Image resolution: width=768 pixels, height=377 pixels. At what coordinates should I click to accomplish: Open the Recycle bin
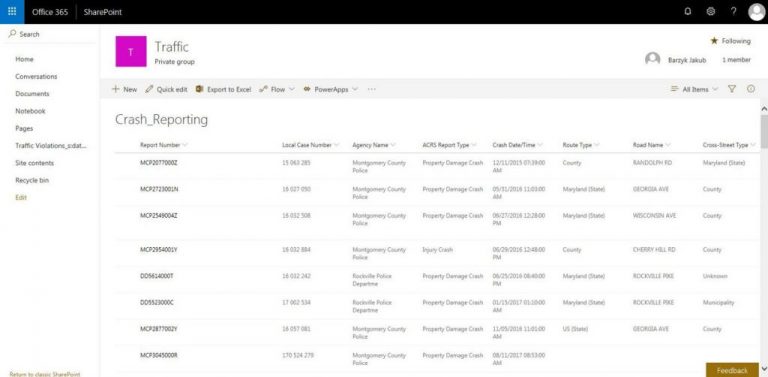tap(32, 180)
